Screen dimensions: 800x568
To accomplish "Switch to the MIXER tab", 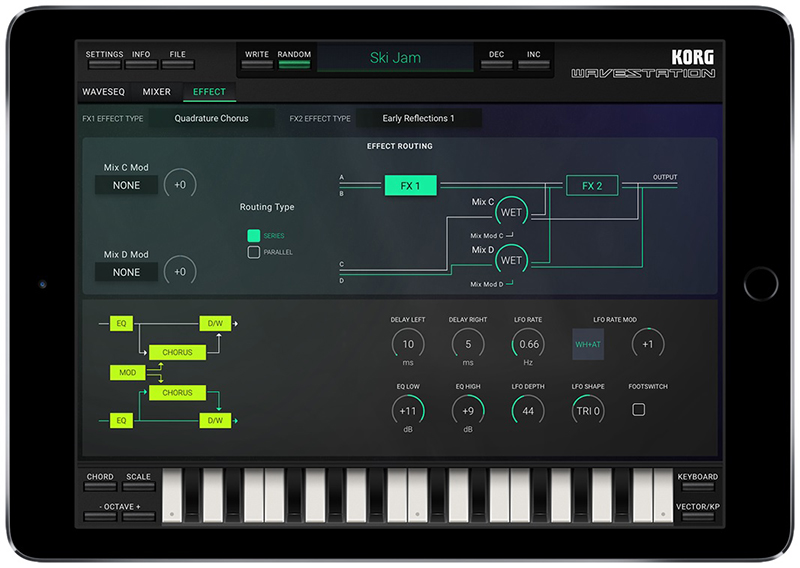I will pyautogui.click(x=157, y=92).
